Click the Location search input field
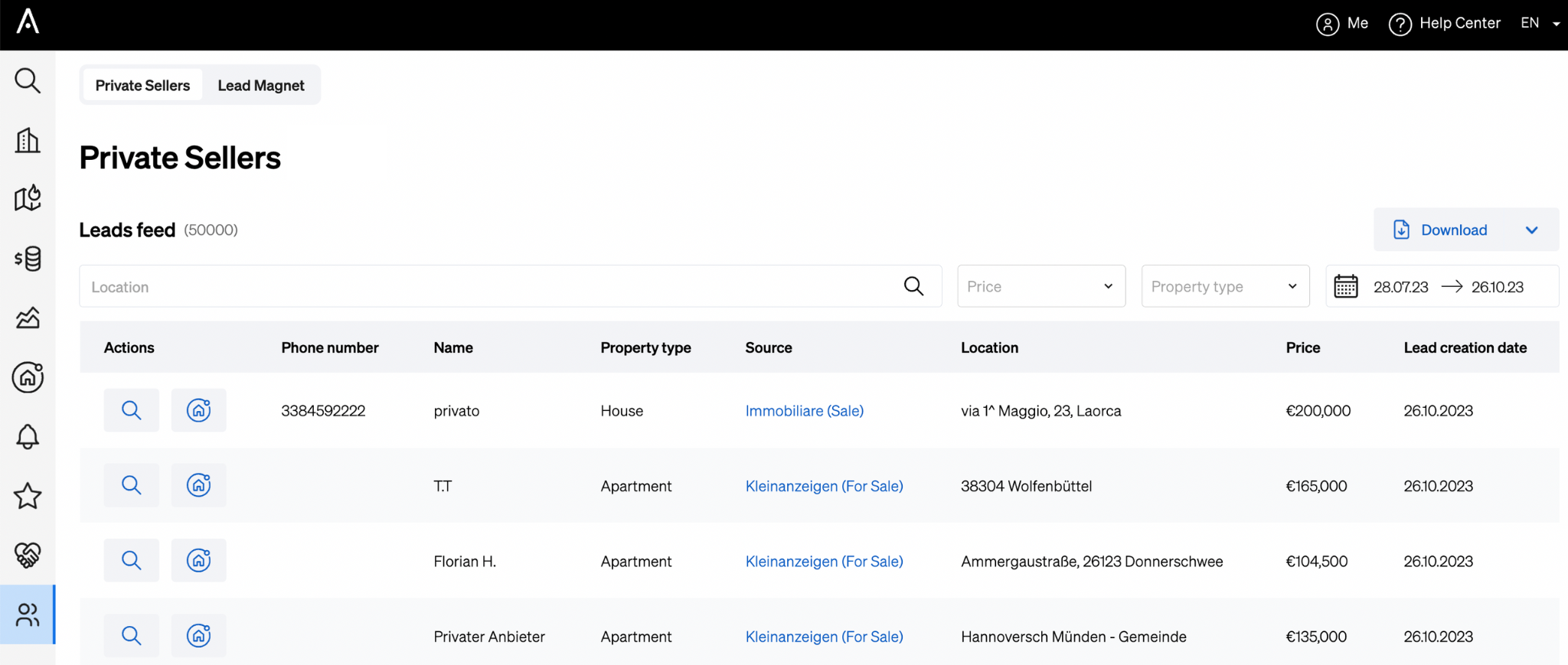 click(x=490, y=287)
